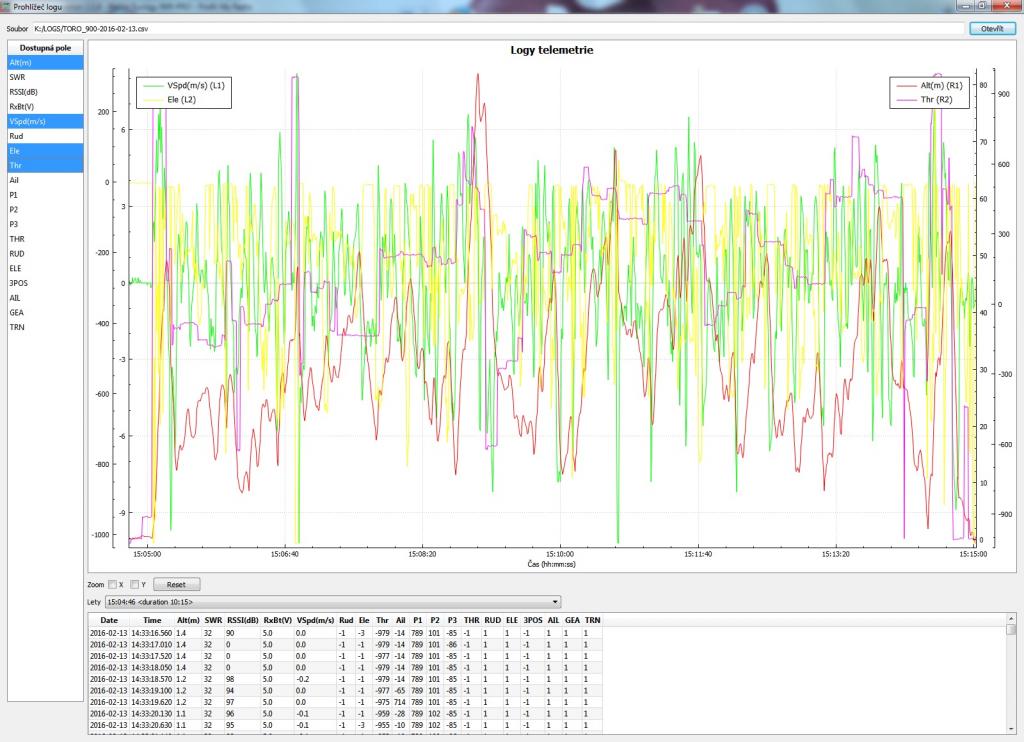Select RxBt(V) field in the list
This screenshot has width=1024, height=742.
point(45,106)
